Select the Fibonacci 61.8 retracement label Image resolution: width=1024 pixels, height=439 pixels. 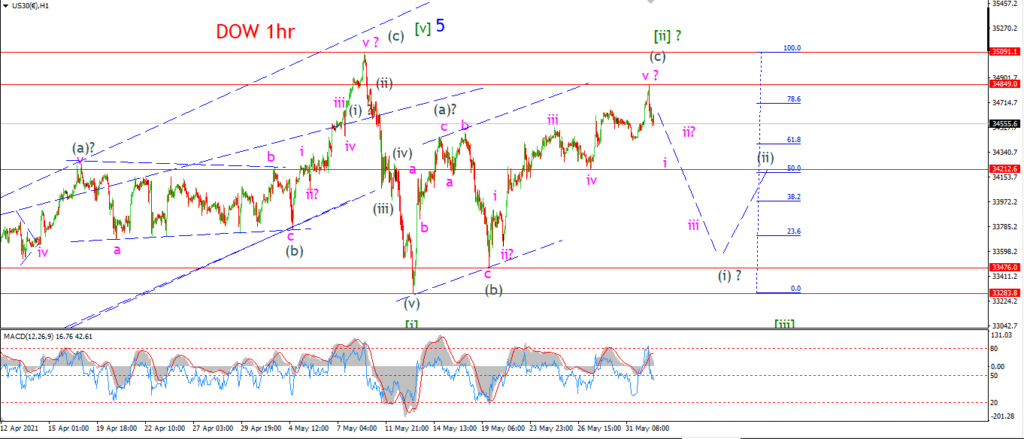794,140
